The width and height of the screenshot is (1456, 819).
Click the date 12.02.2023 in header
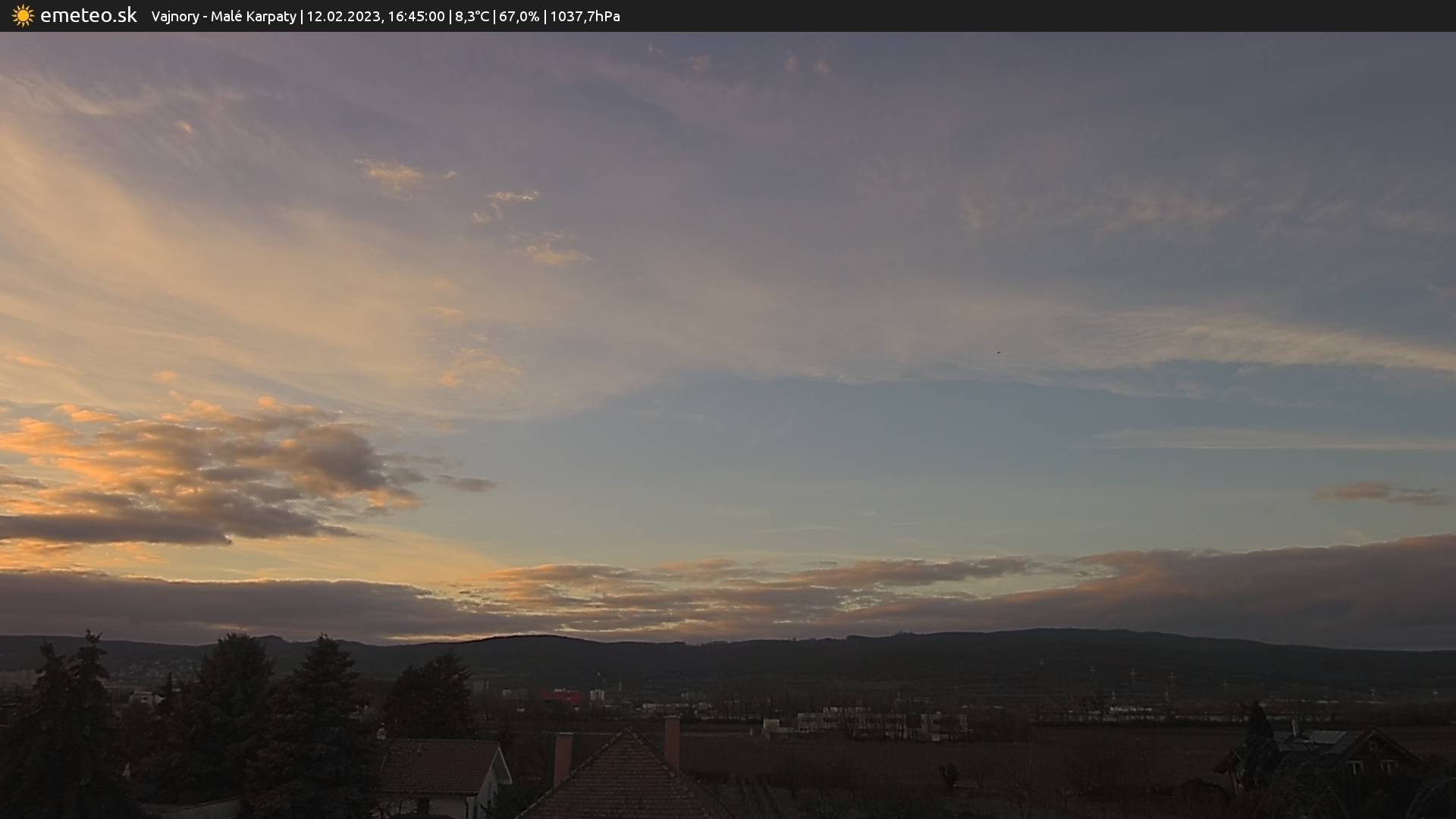click(x=343, y=17)
